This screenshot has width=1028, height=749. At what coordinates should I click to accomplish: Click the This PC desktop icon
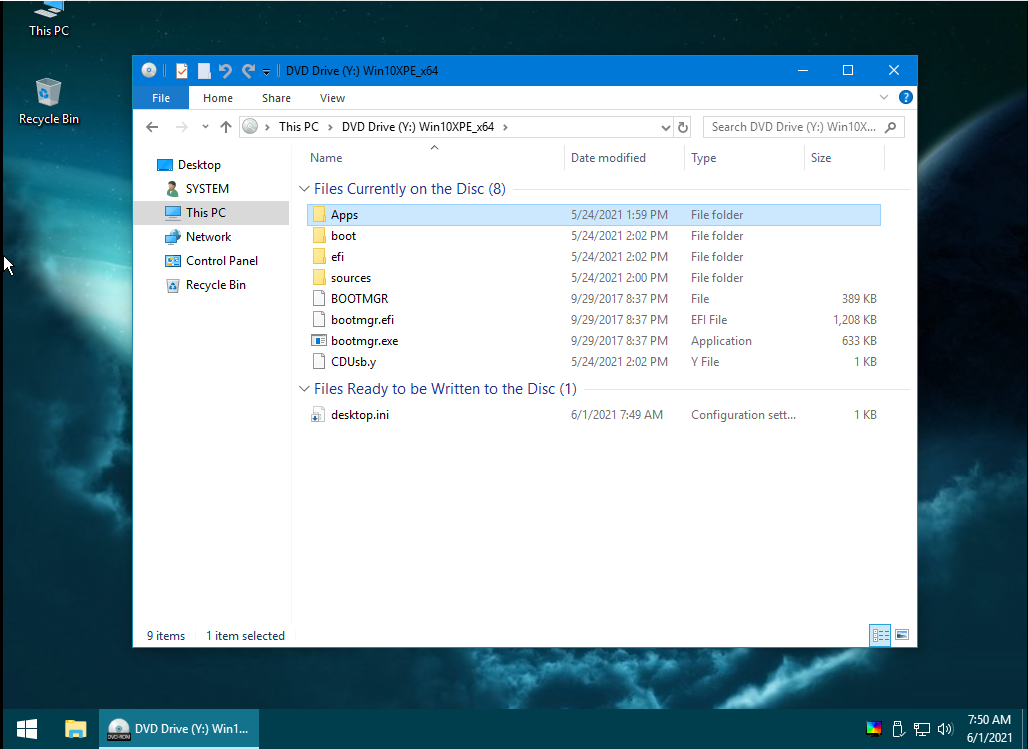(49, 19)
